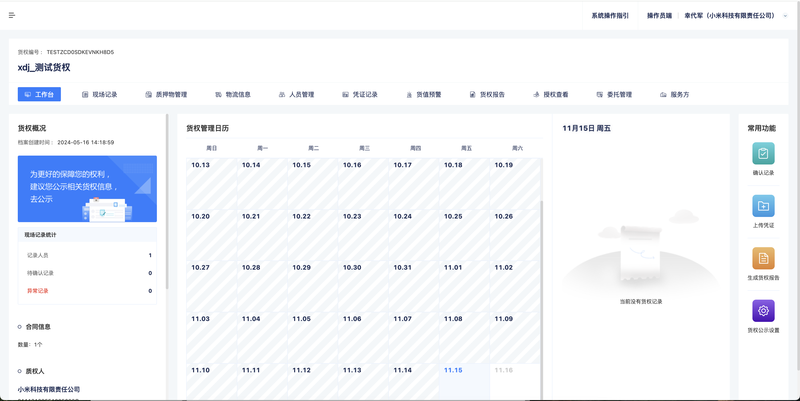This screenshot has height=401, width=800.
Task: Select calendar date 10.13
Action: point(211,184)
